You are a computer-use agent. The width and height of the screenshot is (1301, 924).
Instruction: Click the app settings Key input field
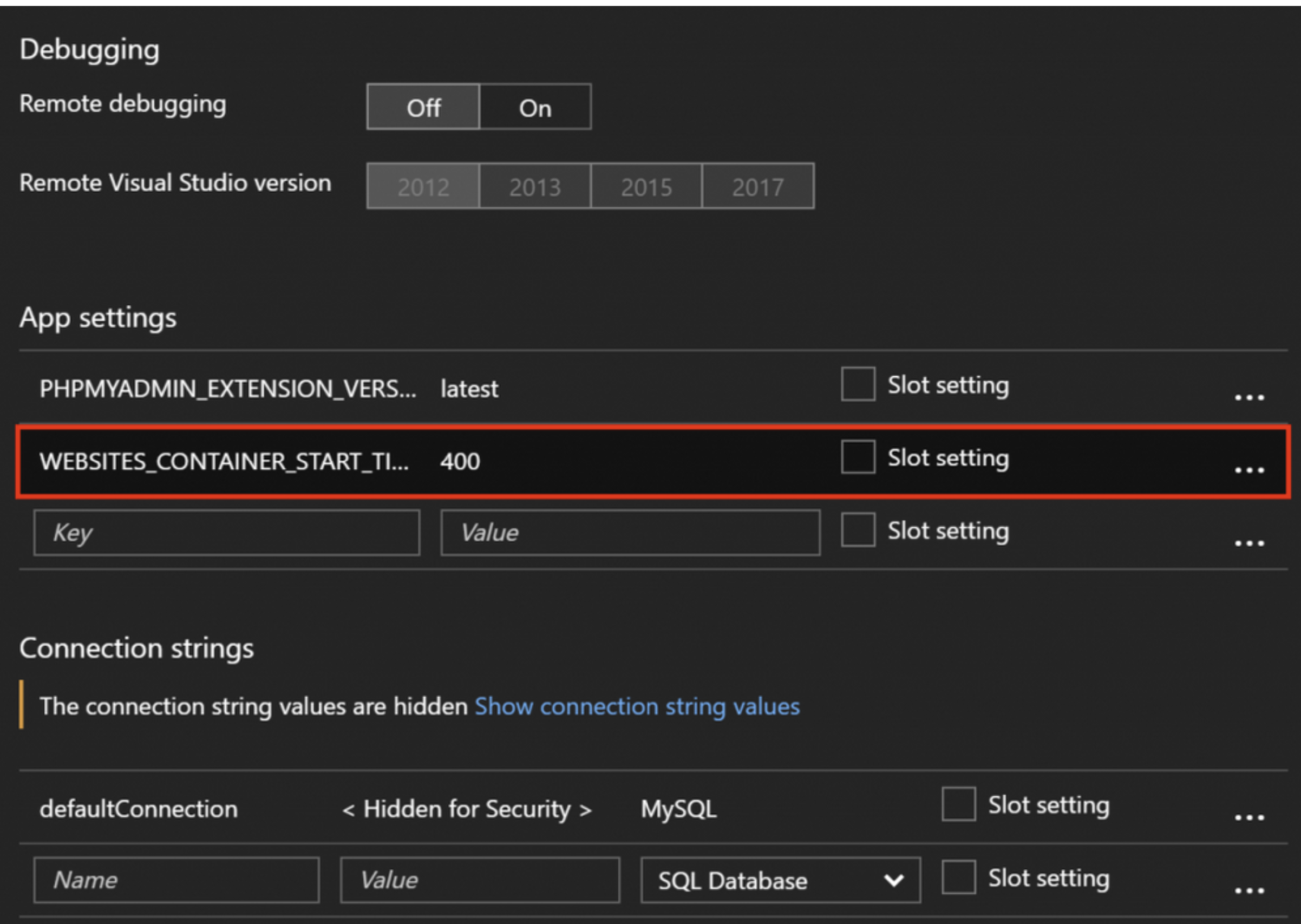pos(226,533)
